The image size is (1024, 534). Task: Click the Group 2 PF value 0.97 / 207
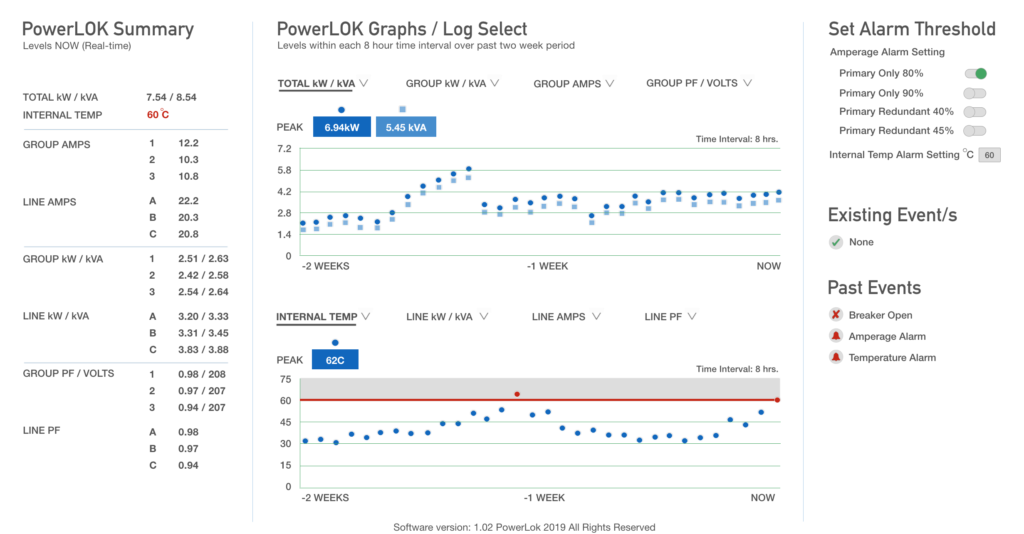pos(202,391)
